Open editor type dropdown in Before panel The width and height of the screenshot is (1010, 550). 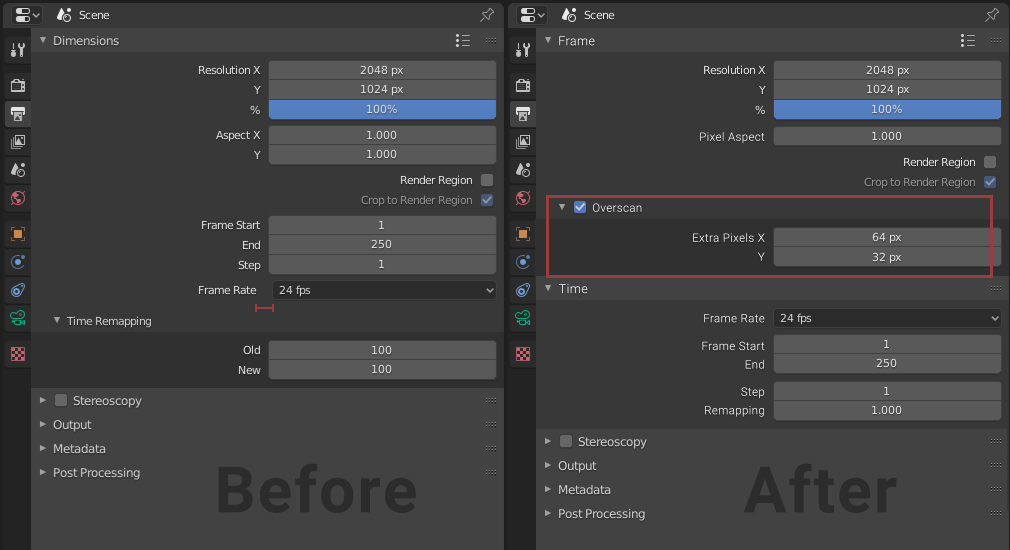[x=27, y=14]
